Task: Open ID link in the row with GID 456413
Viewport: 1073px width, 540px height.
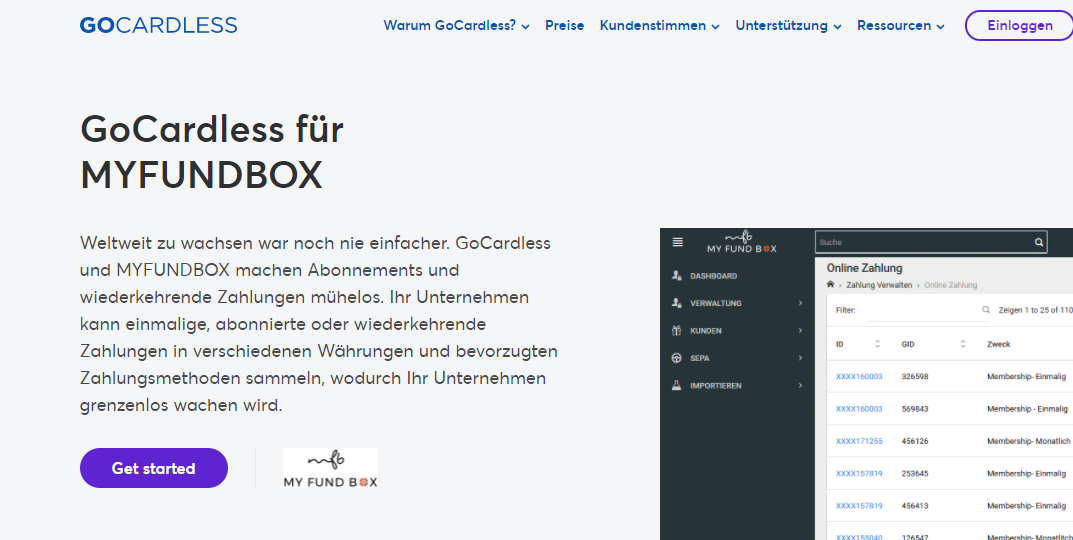Action: tap(859, 506)
